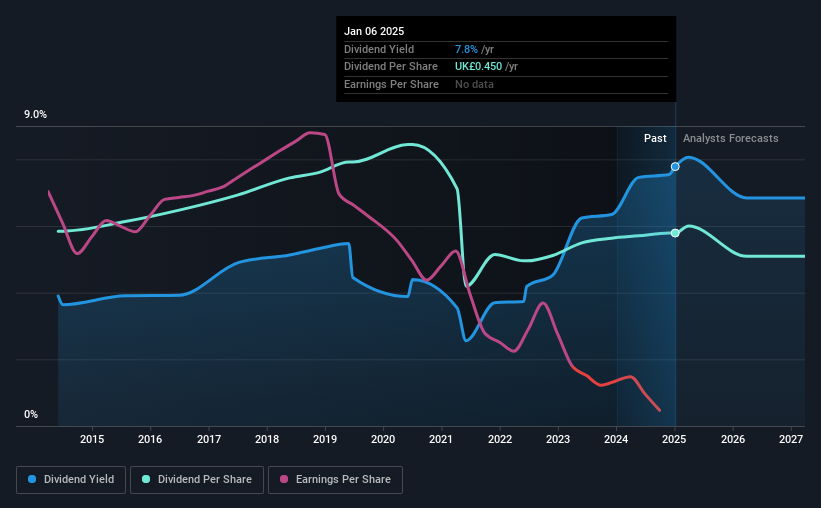The height and width of the screenshot is (508, 821).
Task: Click the 2022 x-axis label
Action: click(x=500, y=439)
